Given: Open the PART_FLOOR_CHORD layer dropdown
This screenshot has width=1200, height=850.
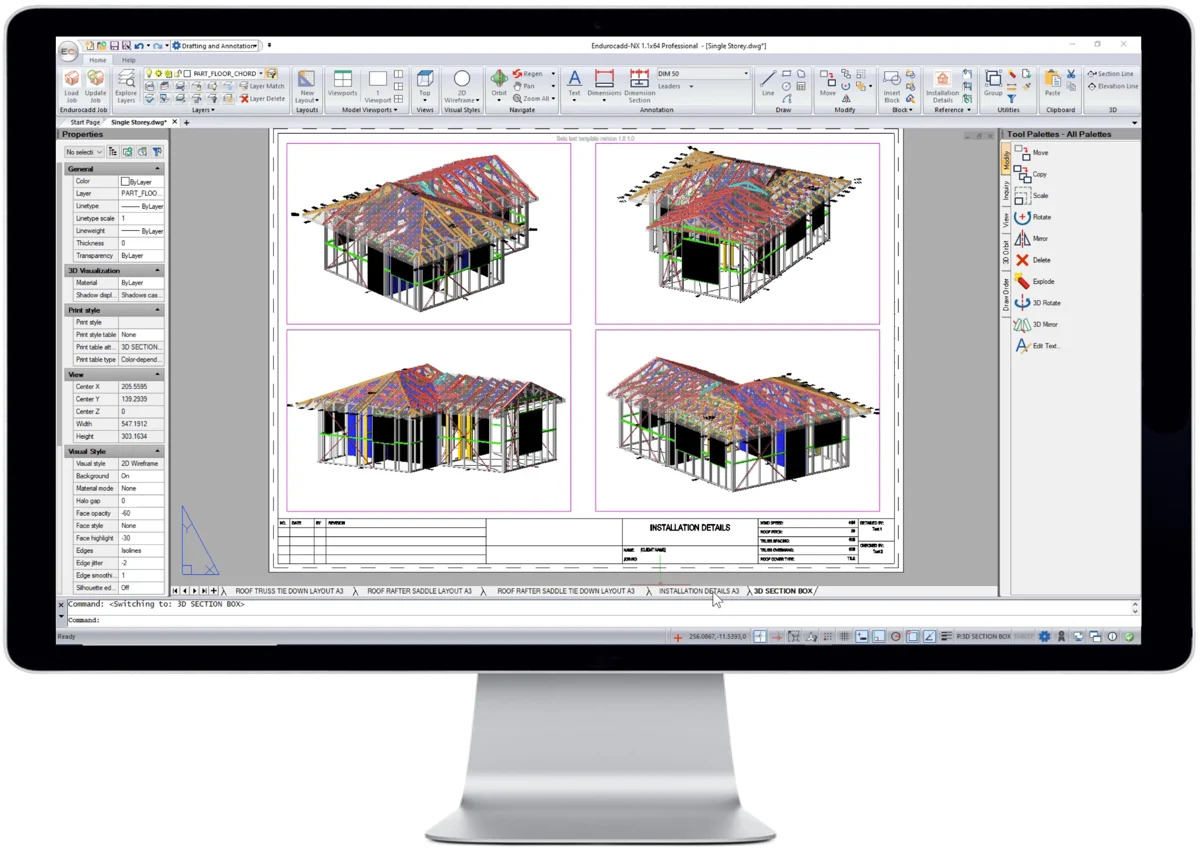Looking at the screenshot, I should pos(260,74).
